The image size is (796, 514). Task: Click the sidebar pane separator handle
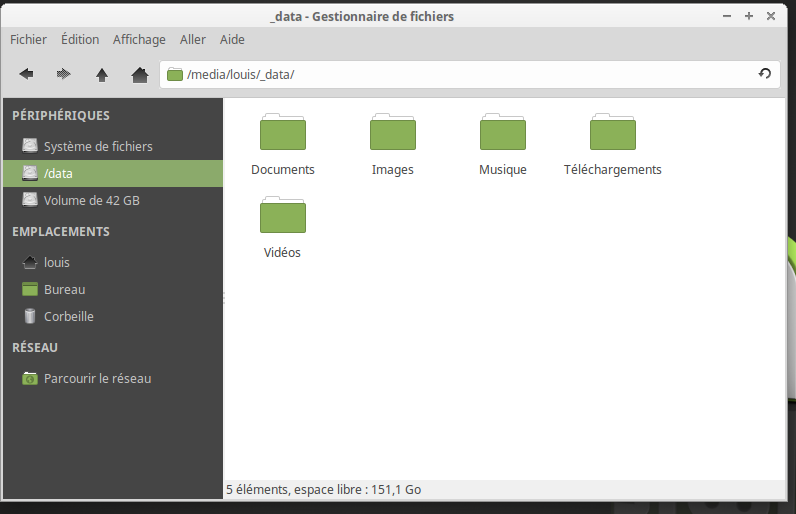pyautogui.click(x=224, y=298)
